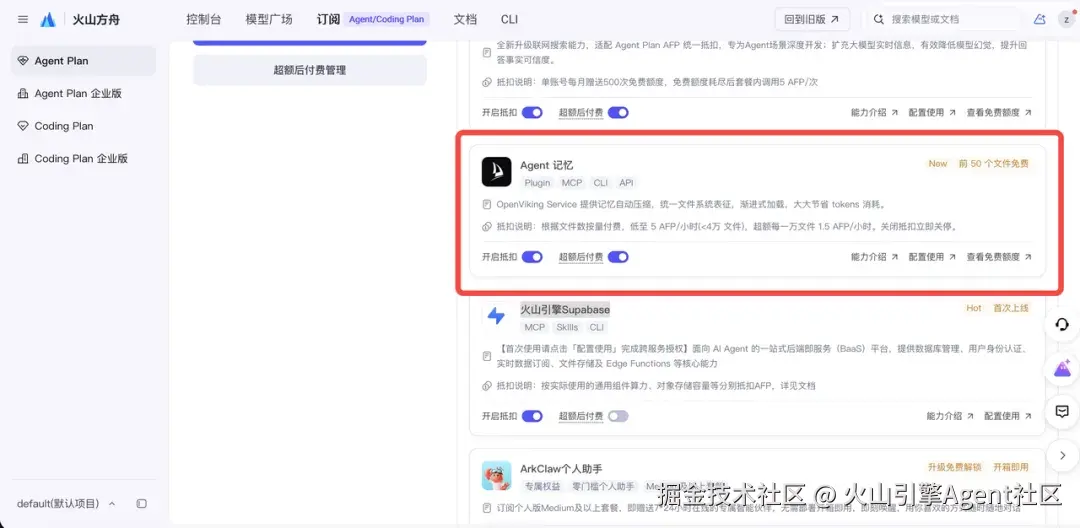Click the API tag under Agent 记忆
The image size is (1080, 528).
pyautogui.click(x=626, y=183)
